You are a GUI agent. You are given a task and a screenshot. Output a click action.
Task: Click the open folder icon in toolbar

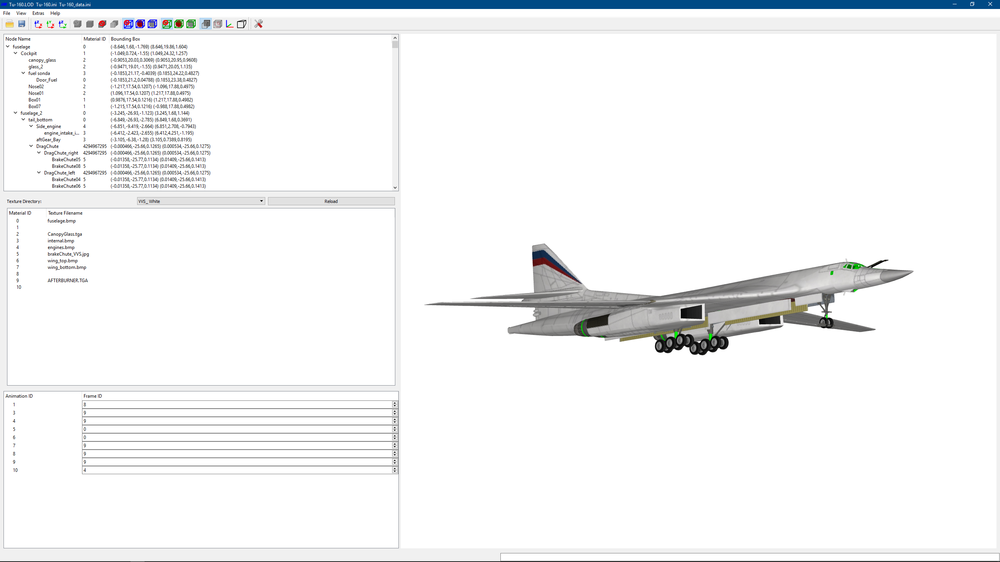(10, 24)
